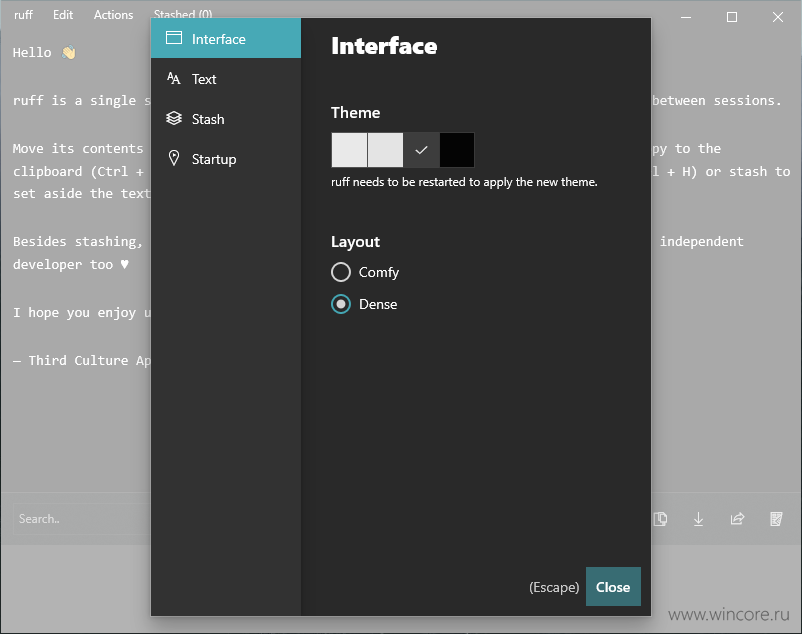The width and height of the screenshot is (802, 634).
Task: Close the ruff window with X
Action: [778, 17]
